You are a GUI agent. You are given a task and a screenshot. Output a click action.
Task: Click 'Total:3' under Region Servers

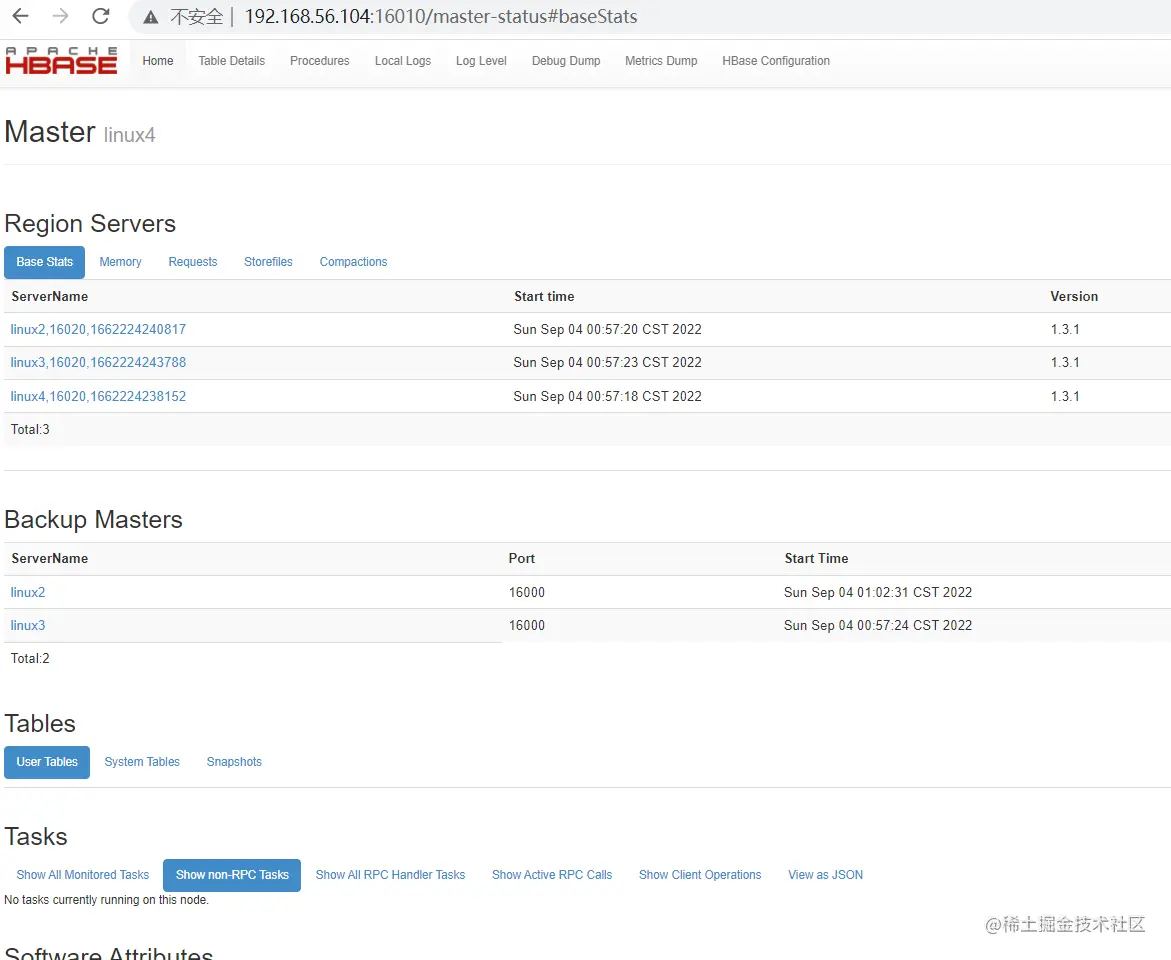(30, 430)
